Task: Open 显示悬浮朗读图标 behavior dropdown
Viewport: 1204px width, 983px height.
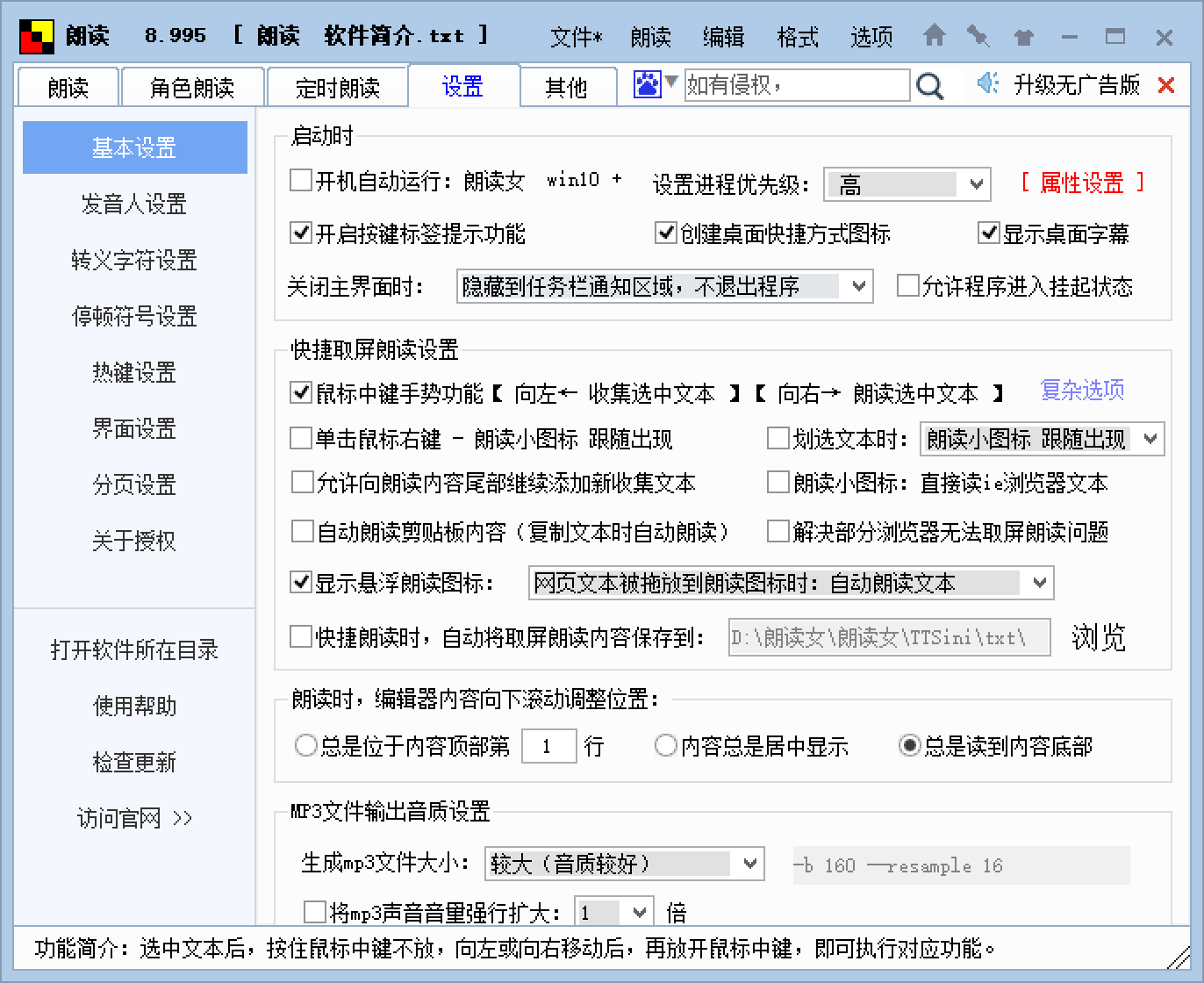Action: pyautogui.click(x=791, y=583)
